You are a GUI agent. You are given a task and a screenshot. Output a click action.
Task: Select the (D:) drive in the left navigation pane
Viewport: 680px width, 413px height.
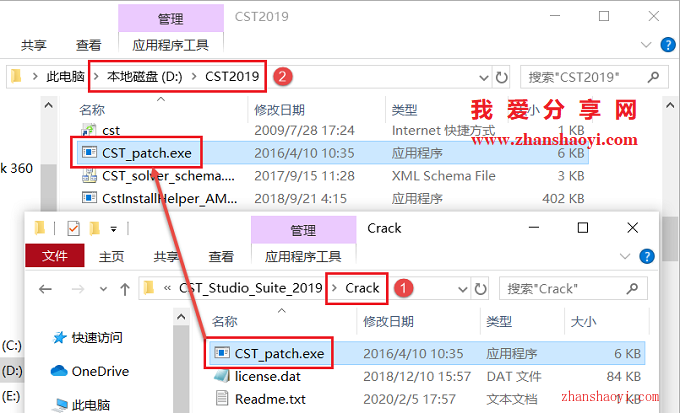(12, 371)
